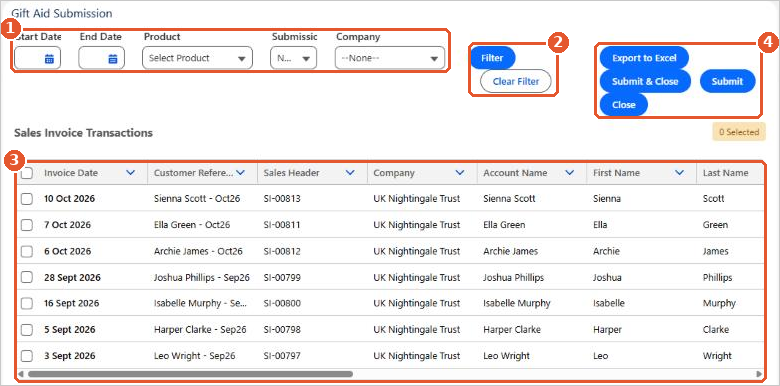This screenshot has width=780, height=386.
Task: Click the scrollbar right arrow
Action: 759,374
